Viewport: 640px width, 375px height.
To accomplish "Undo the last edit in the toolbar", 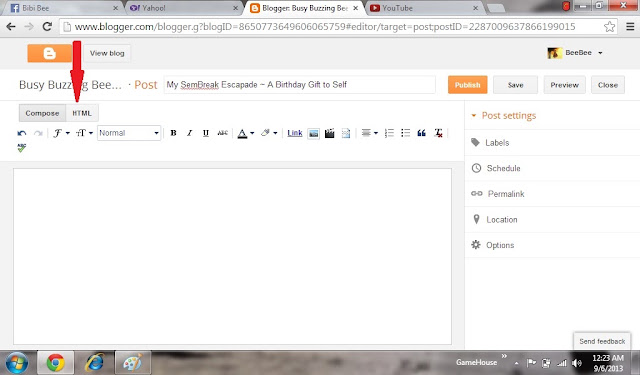I will point(22,133).
